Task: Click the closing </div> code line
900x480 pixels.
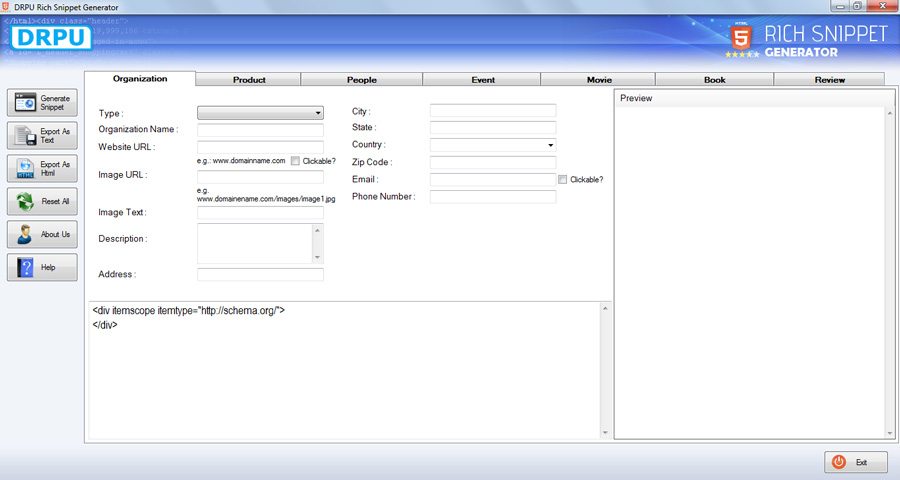Action: coord(105,325)
